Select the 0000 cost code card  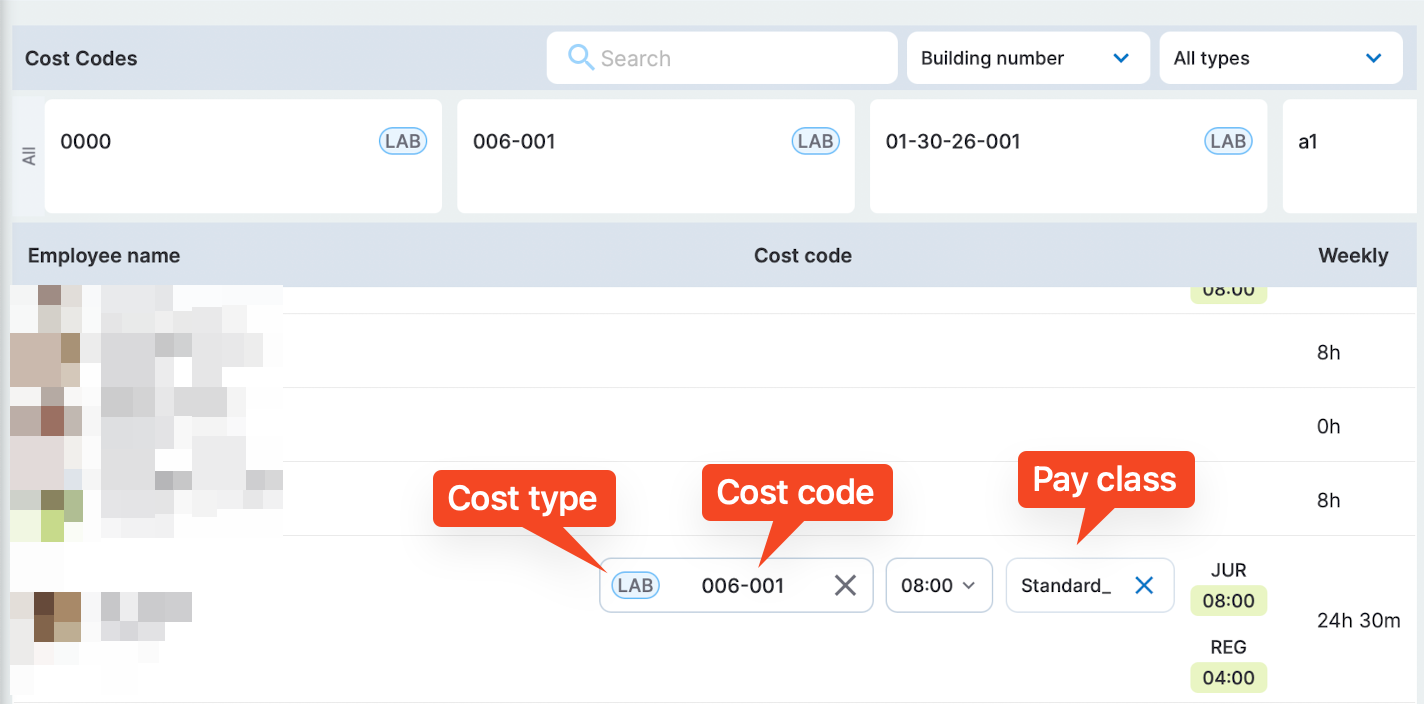[x=243, y=156]
